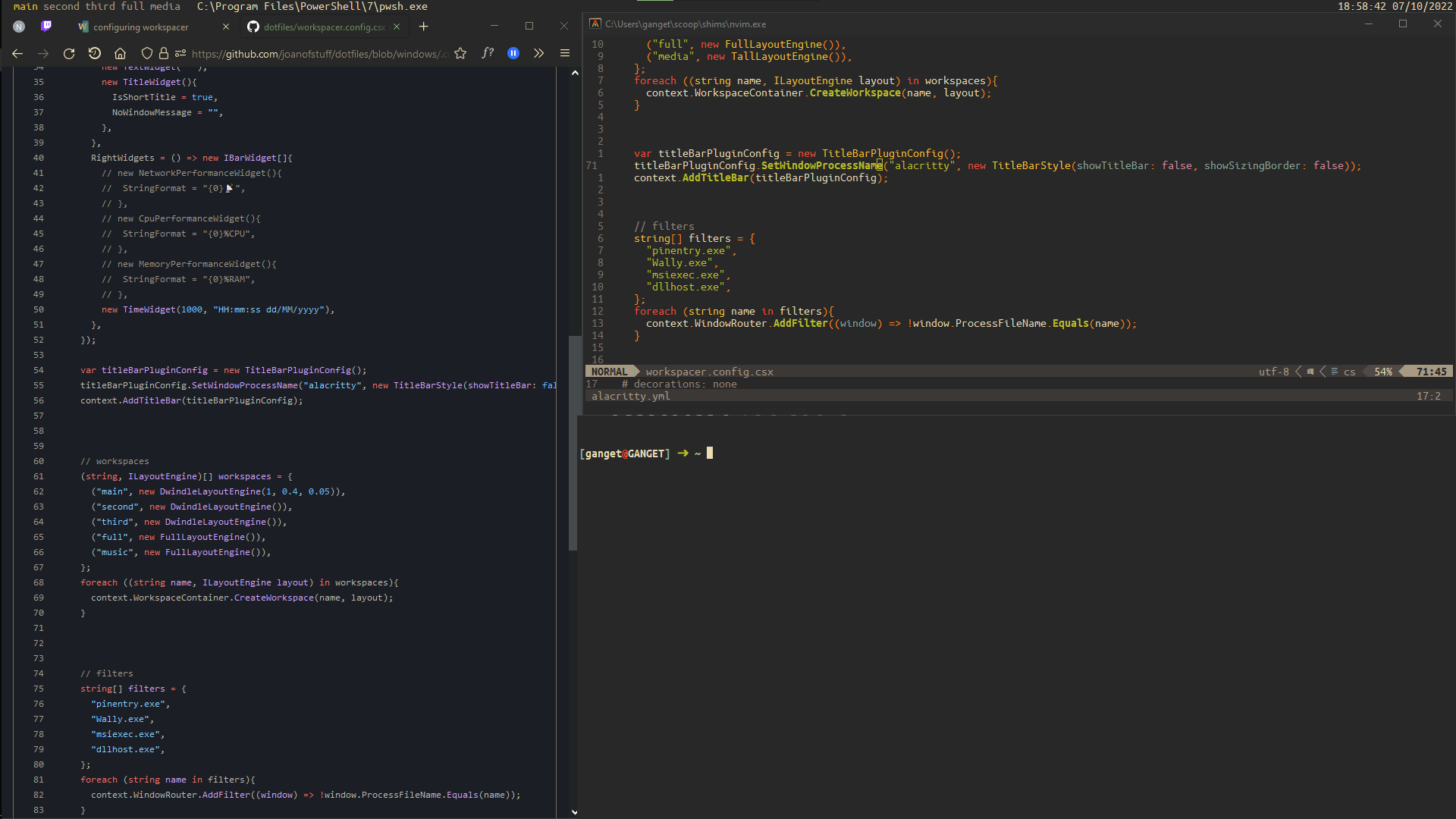Click the blue pause autoplay icon
The image size is (1456, 819).
tap(513, 53)
